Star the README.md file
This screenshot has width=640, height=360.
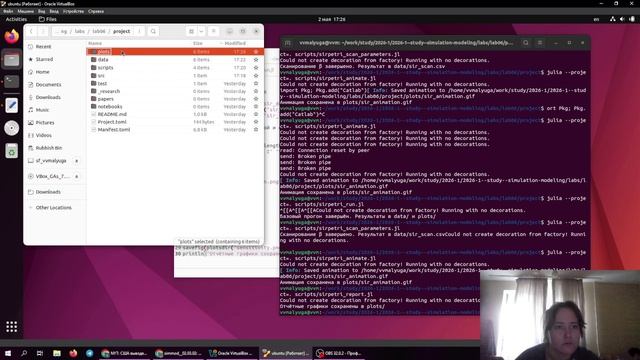tap(256, 114)
